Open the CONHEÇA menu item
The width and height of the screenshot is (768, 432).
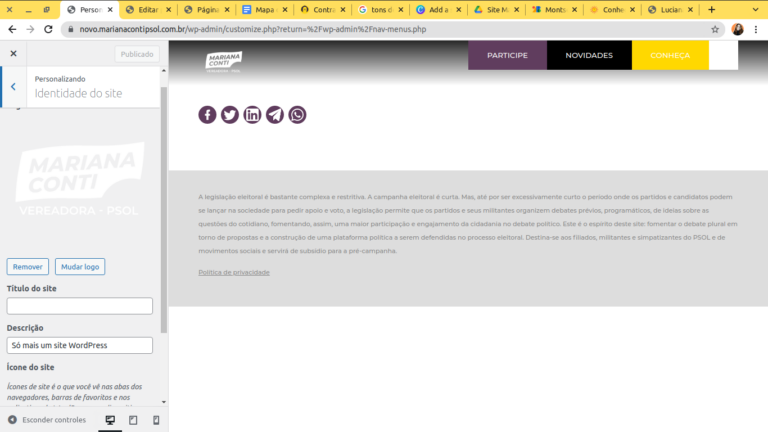coord(670,55)
